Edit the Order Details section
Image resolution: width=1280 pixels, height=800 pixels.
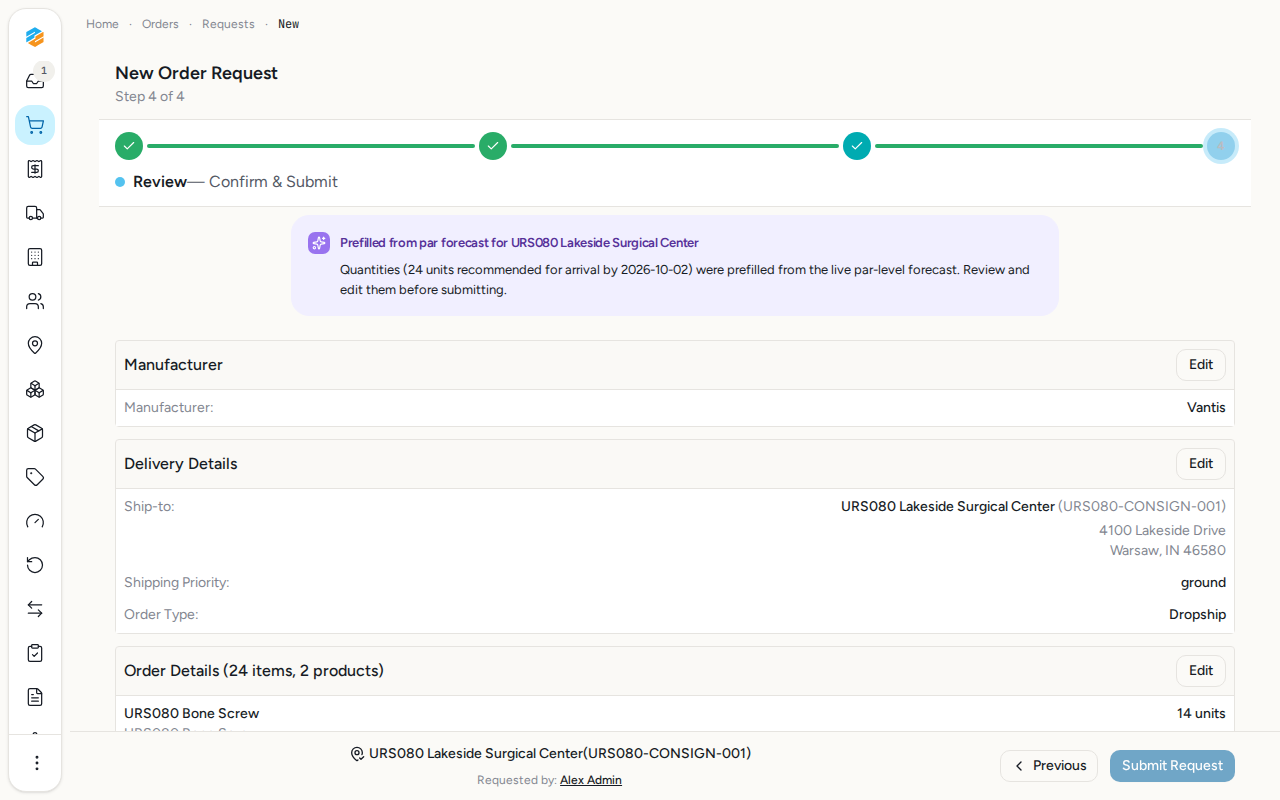coord(1201,671)
